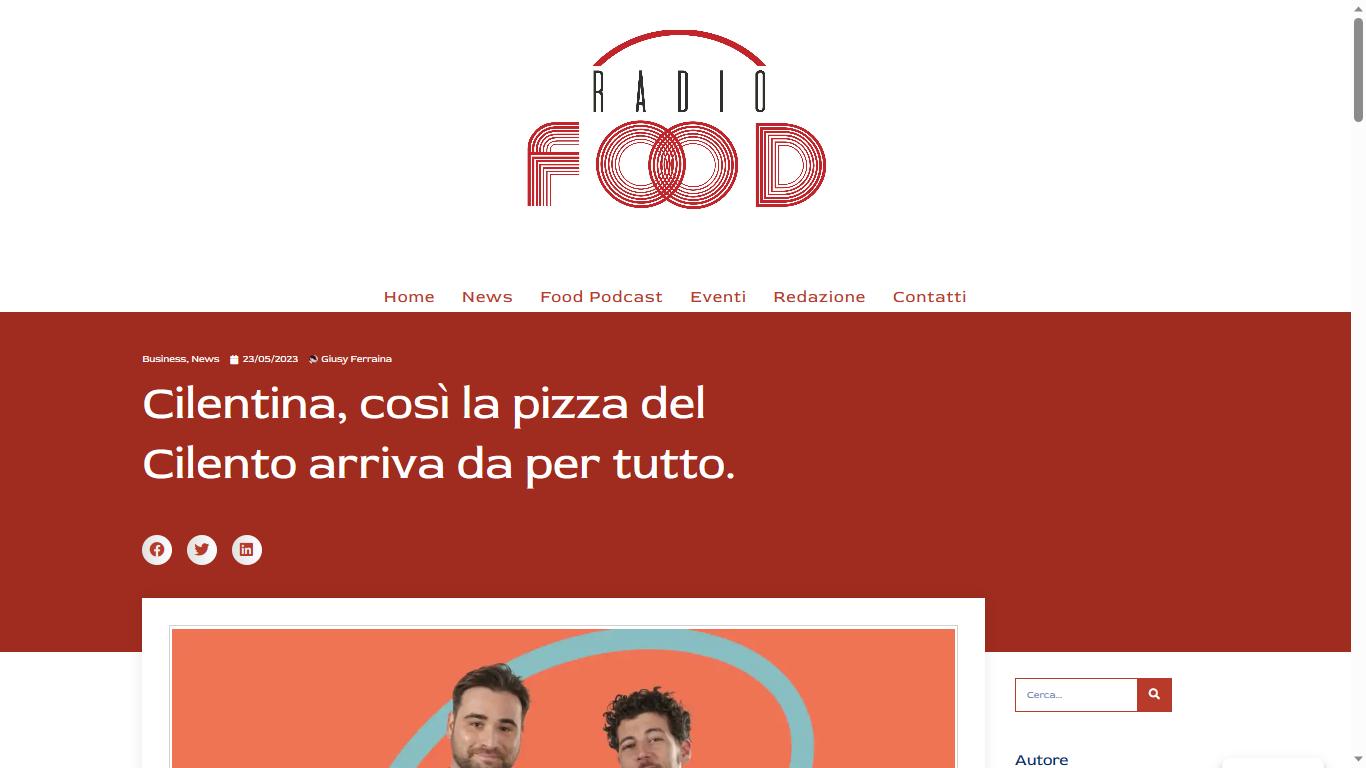1366x768 pixels.
Task: Go to the News menu page
Action: pos(487,297)
